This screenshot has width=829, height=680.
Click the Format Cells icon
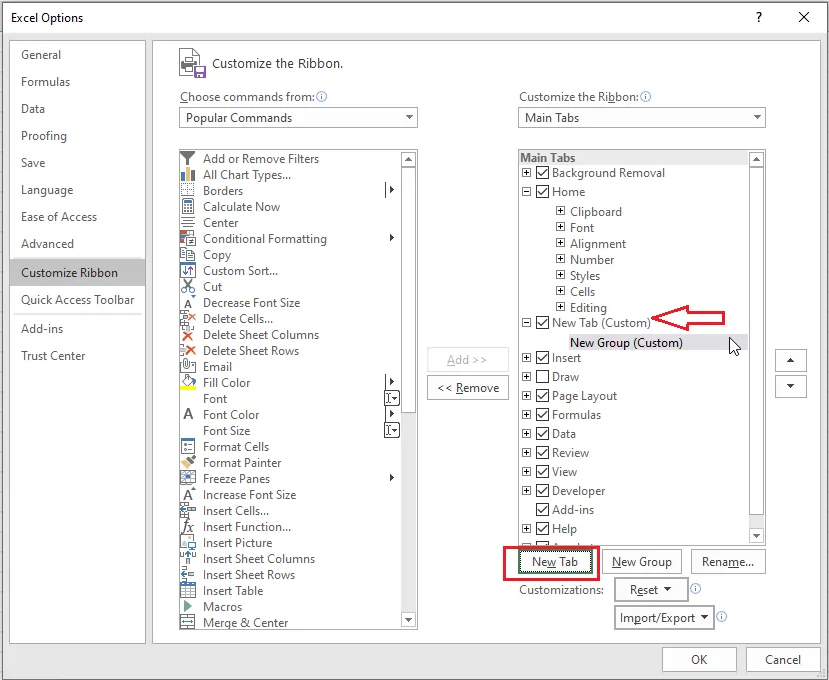click(188, 447)
